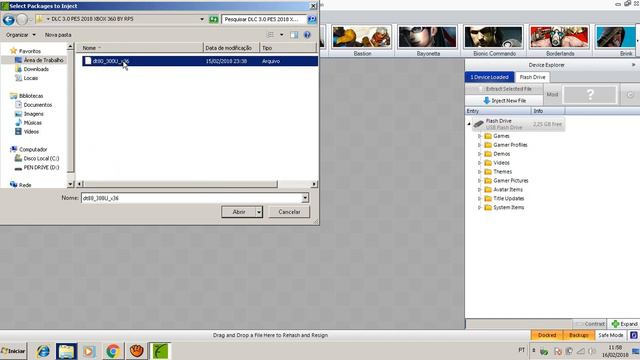Switch to 1 Device Loaded tab
The image size is (640, 360).
click(x=489, y=77)
